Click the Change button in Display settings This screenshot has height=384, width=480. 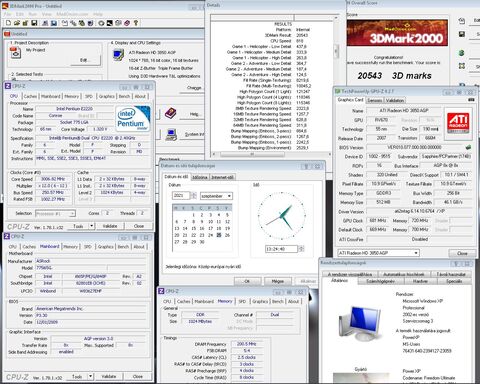(x=194, y=88)
